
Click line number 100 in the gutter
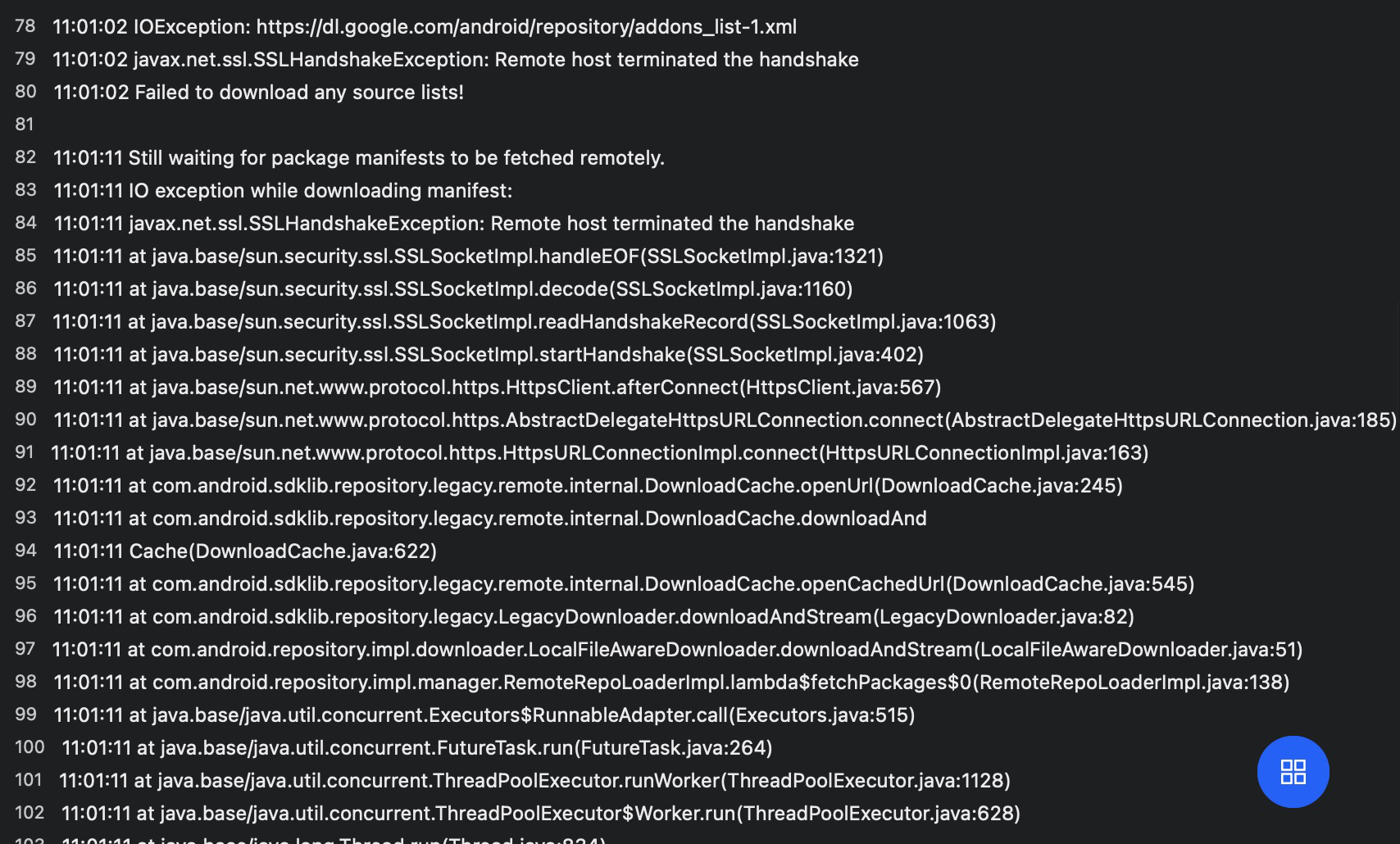[30, 747]
